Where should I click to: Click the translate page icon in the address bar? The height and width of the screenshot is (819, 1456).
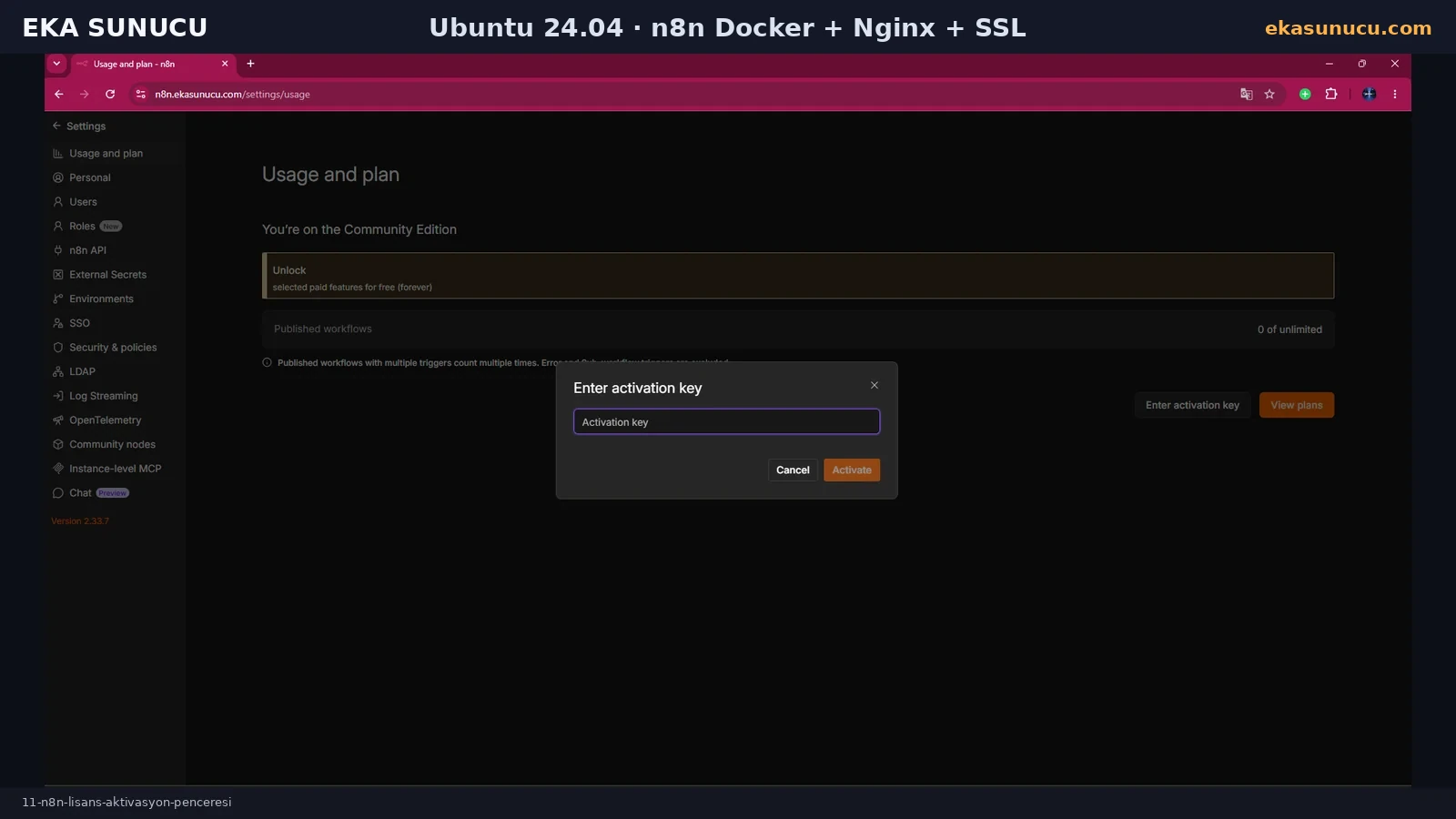1247,94
